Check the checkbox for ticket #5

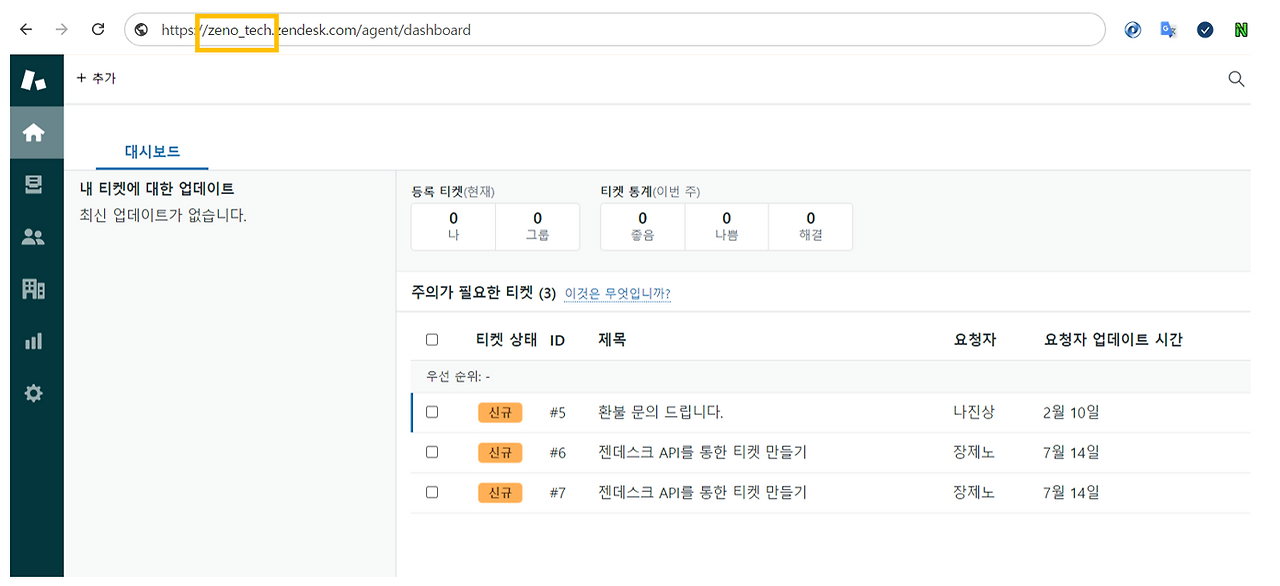[431, 411]
